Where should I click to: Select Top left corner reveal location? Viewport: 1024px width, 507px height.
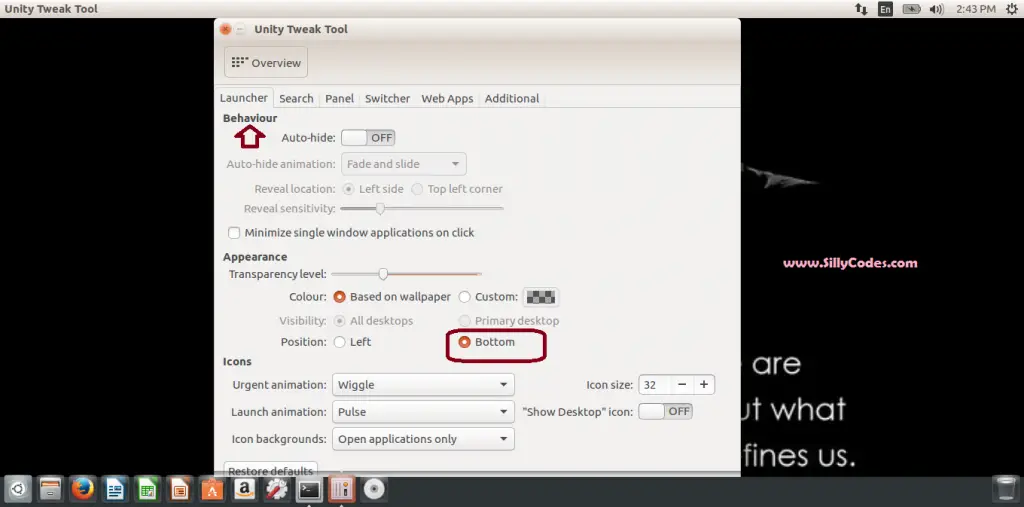(417, 189)
